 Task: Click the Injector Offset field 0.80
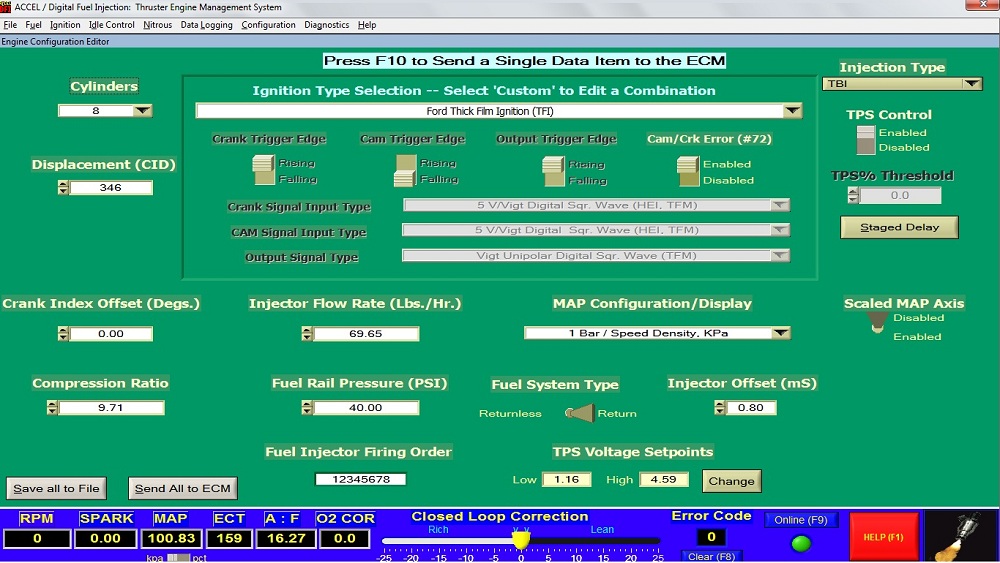point(751,407)
